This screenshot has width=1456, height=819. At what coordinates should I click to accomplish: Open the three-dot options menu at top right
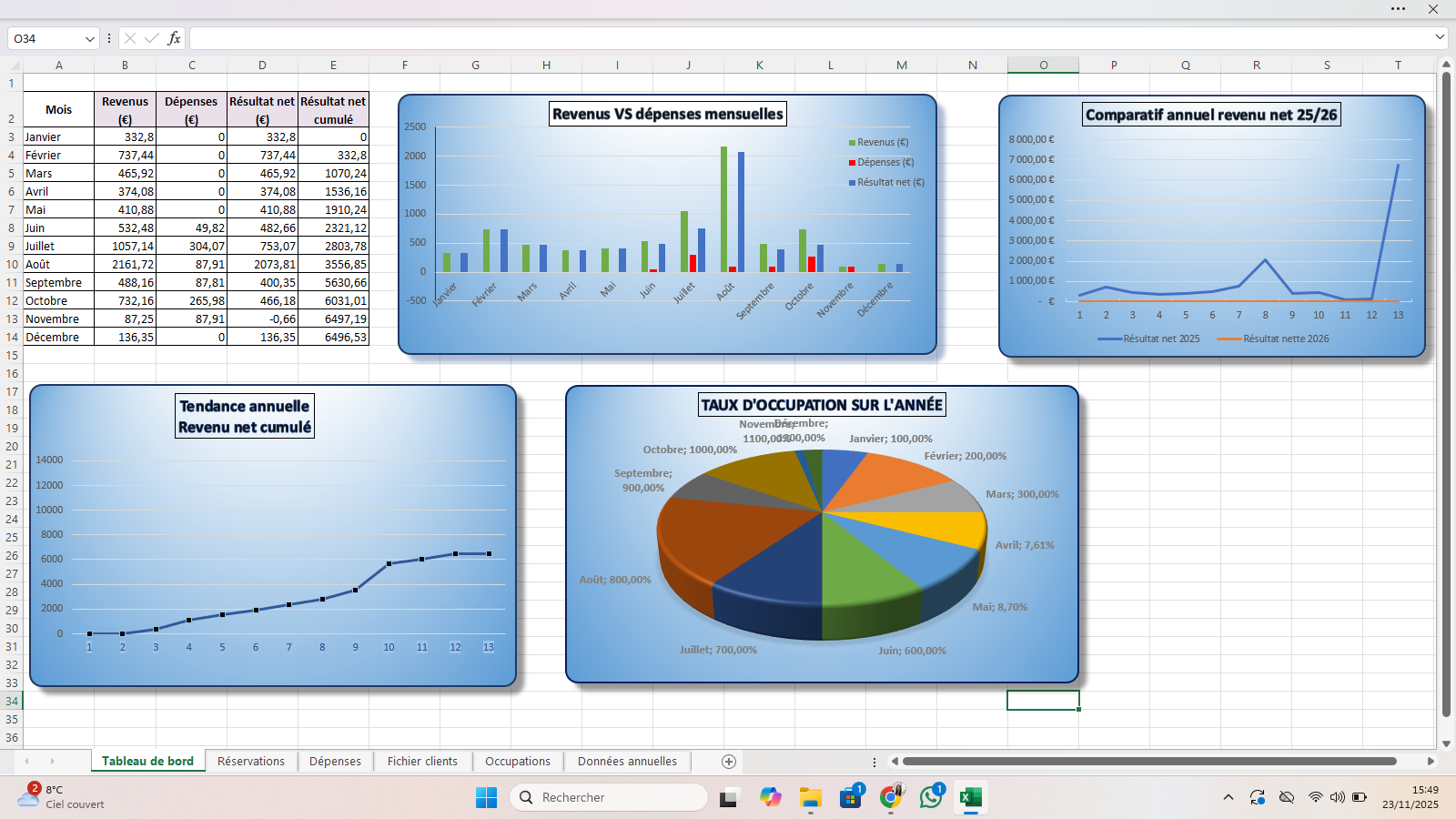point(1398,9)
